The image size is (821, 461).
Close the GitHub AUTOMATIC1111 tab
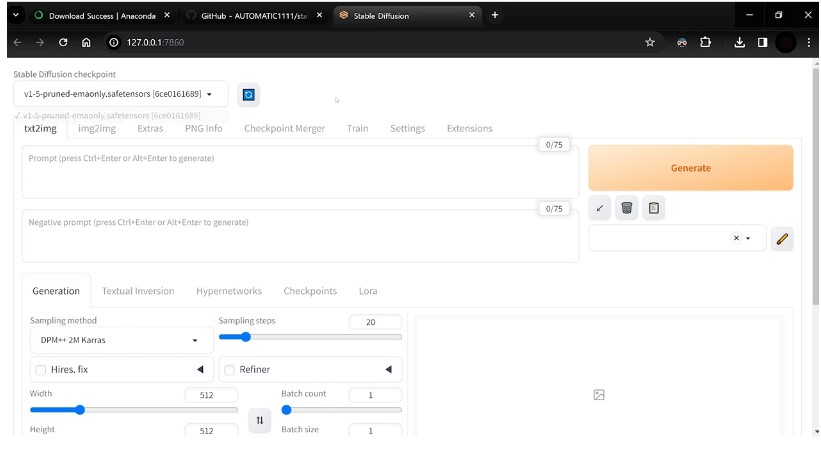pyautogui.click(x=319, y=15)
